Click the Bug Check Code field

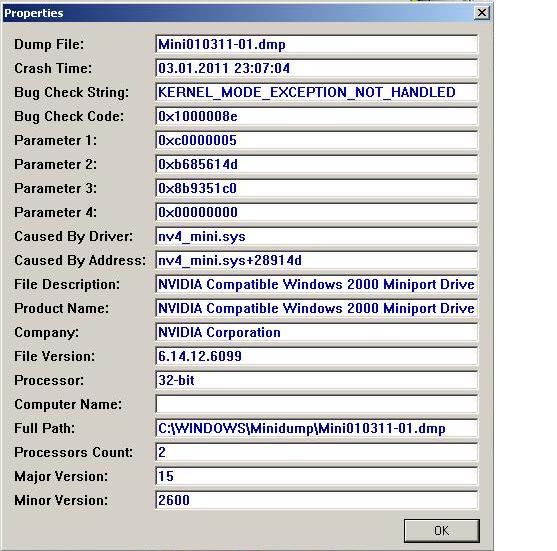[317, 116]
